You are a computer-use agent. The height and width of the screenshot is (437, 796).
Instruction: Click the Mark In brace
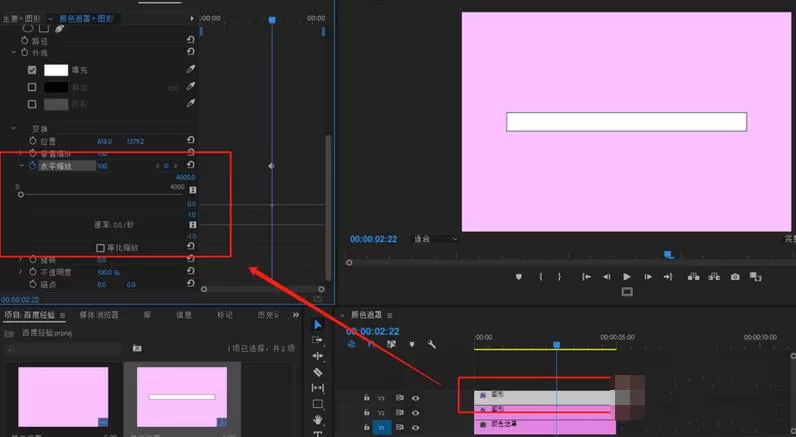541,277
